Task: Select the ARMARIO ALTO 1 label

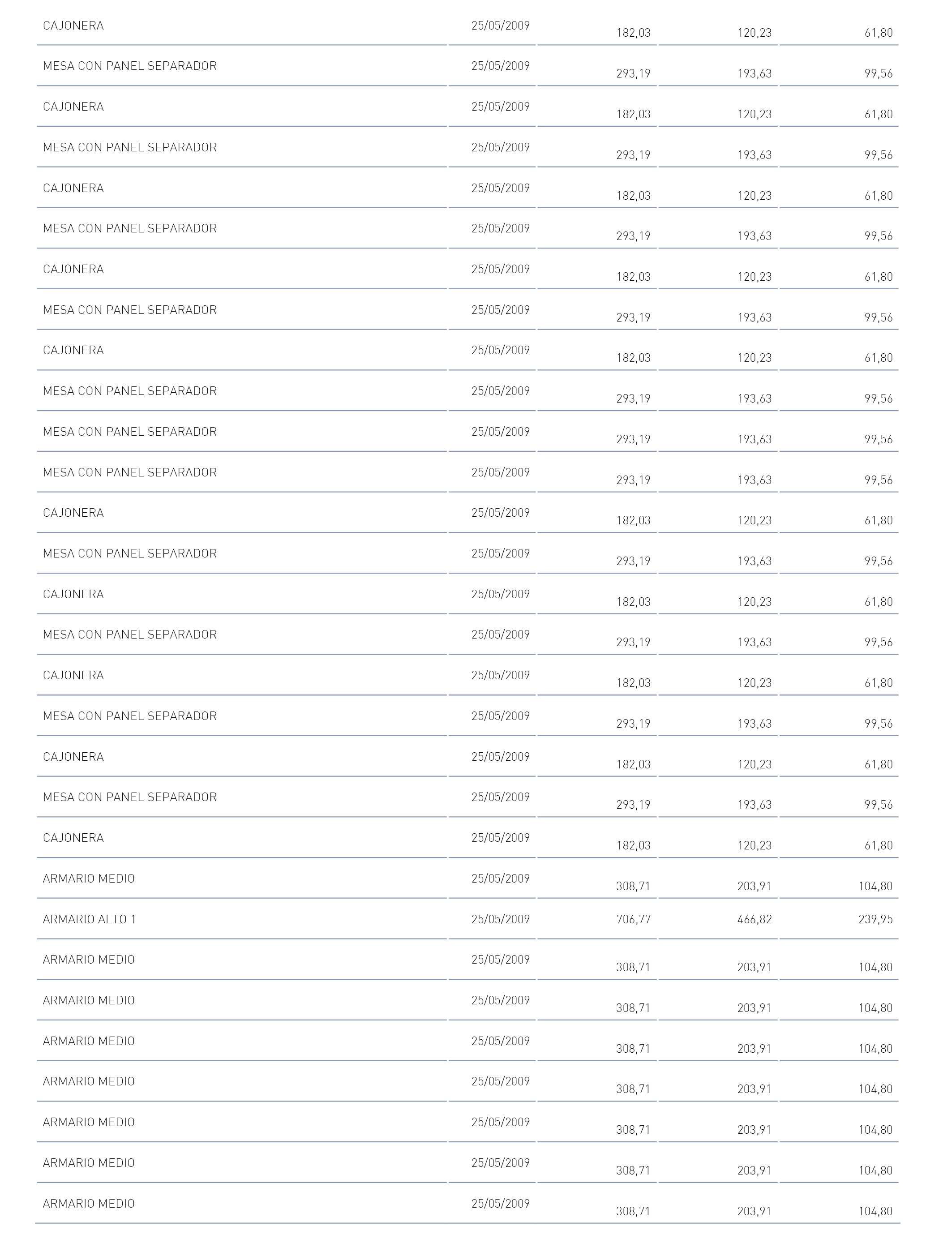Action: [89, 920]
